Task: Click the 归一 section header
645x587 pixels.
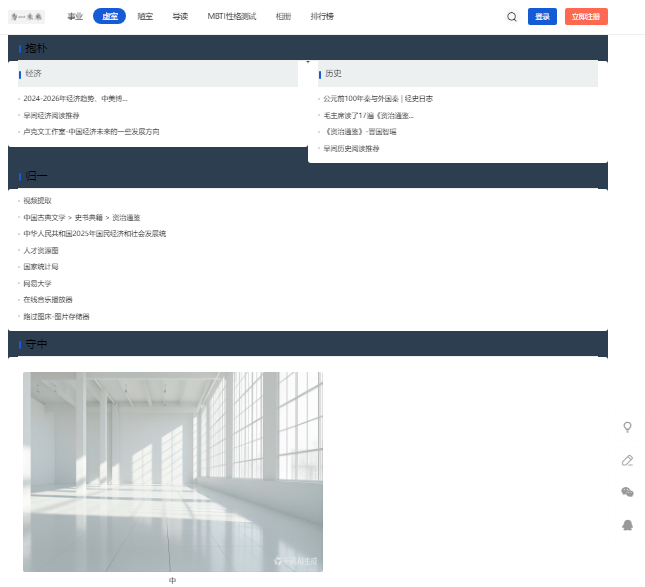Action: pyautogui.click(x=36, y=176)
